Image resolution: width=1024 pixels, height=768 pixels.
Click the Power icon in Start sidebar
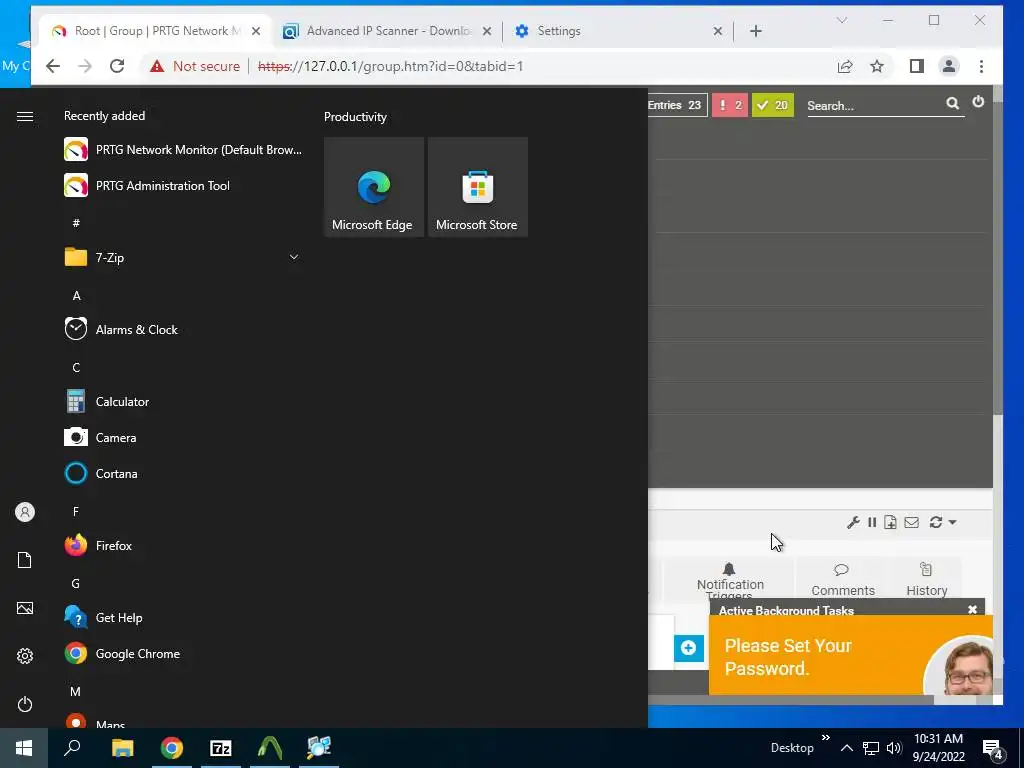pyautogui.click(x=25, y=704)
